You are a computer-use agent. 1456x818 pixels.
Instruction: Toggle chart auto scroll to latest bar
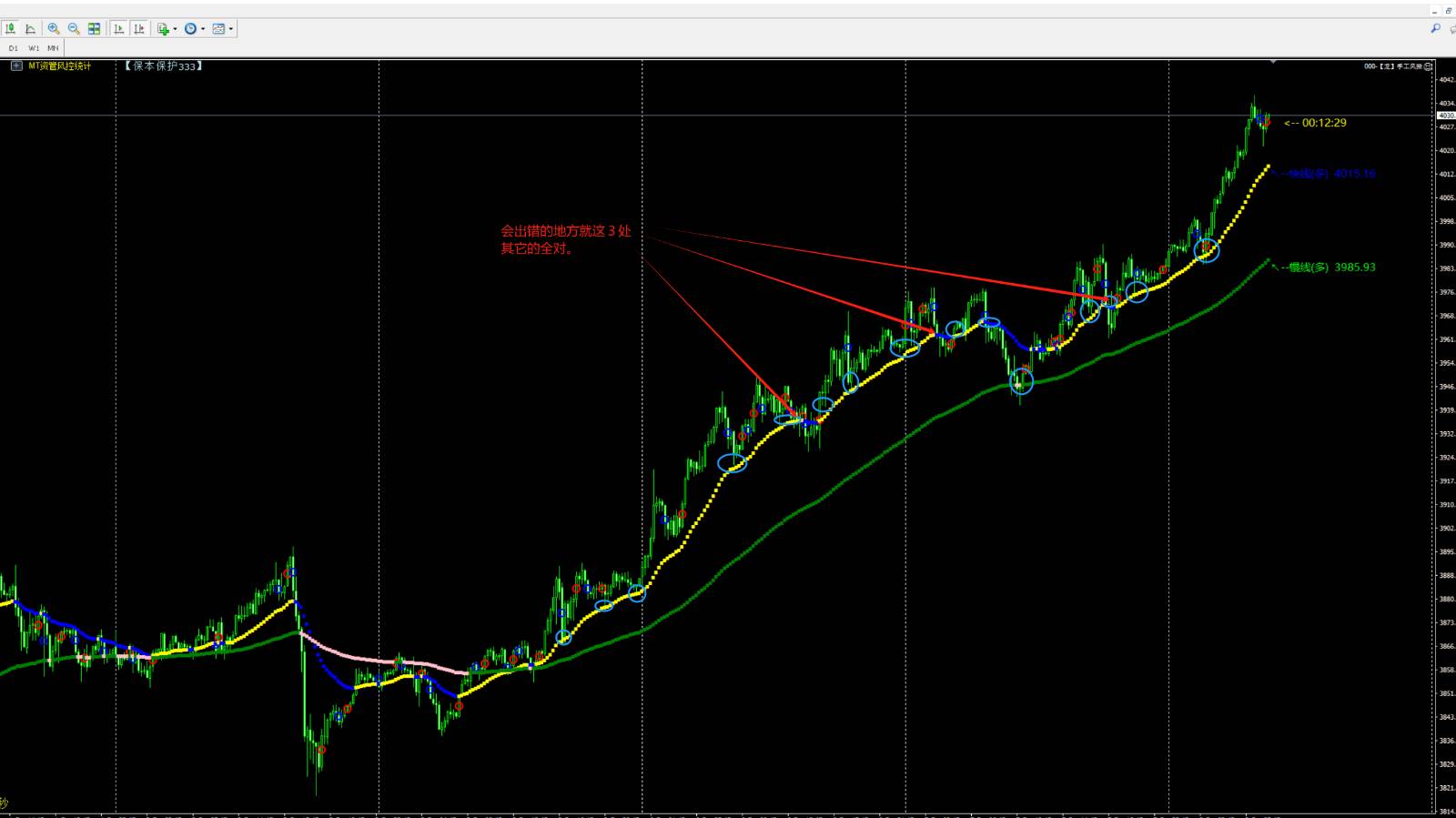pos(118,29)
